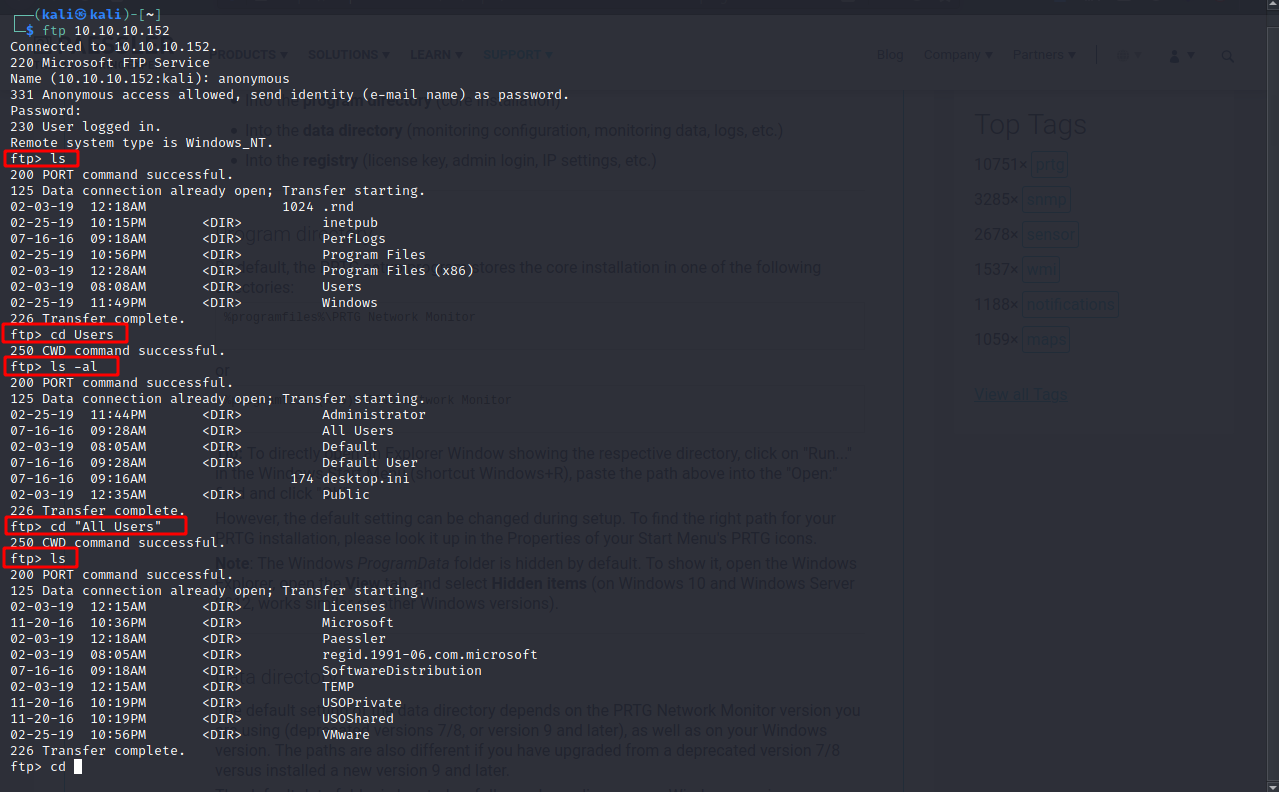Click the '230 User logged in.' line
The height and width of the screenshot is (792, 1279).
86,127
